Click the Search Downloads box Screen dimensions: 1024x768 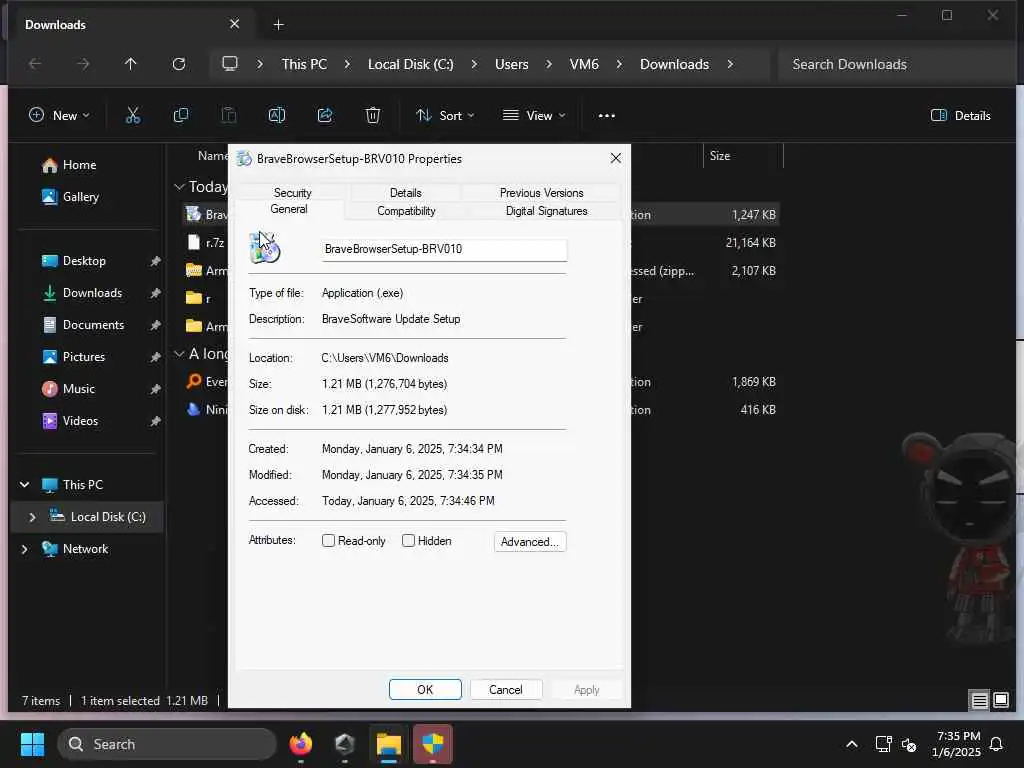[895, 64]
